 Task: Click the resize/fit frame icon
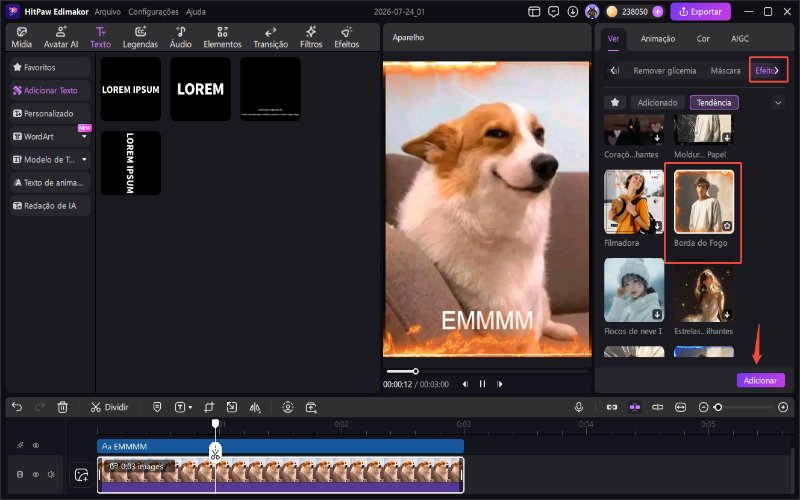[232, 407]
